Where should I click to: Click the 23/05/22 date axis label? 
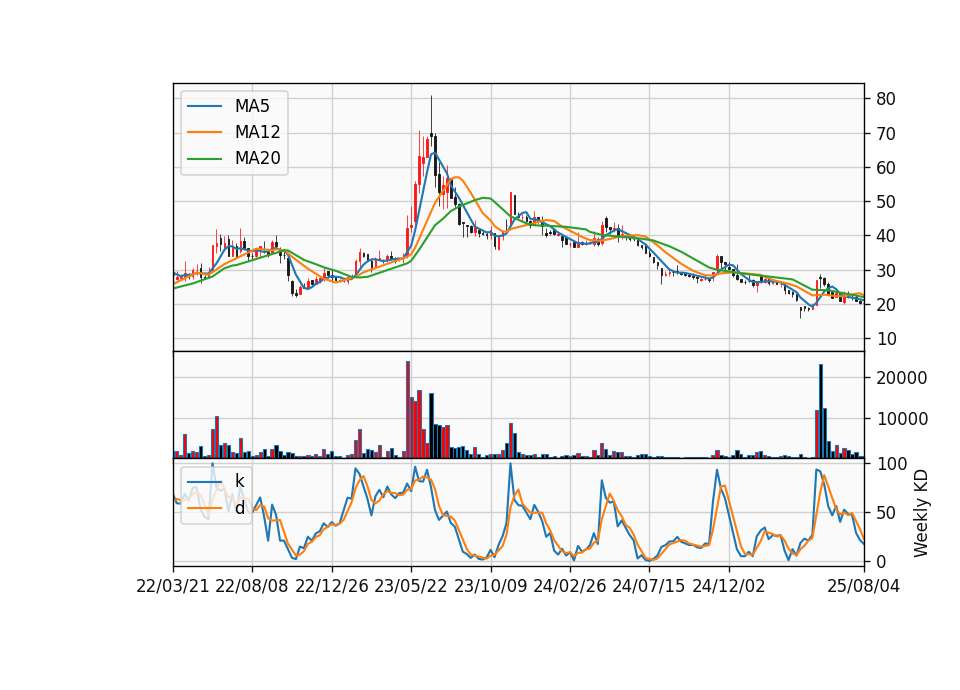point(411,586)
